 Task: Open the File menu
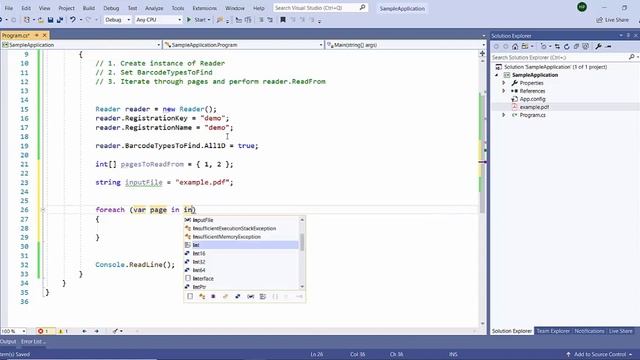point(9,8)
